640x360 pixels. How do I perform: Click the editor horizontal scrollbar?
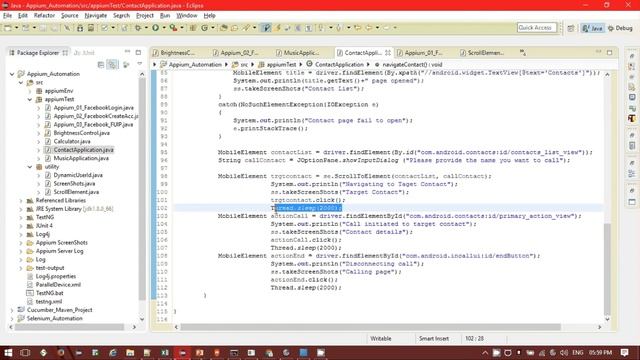click(371, 327)
